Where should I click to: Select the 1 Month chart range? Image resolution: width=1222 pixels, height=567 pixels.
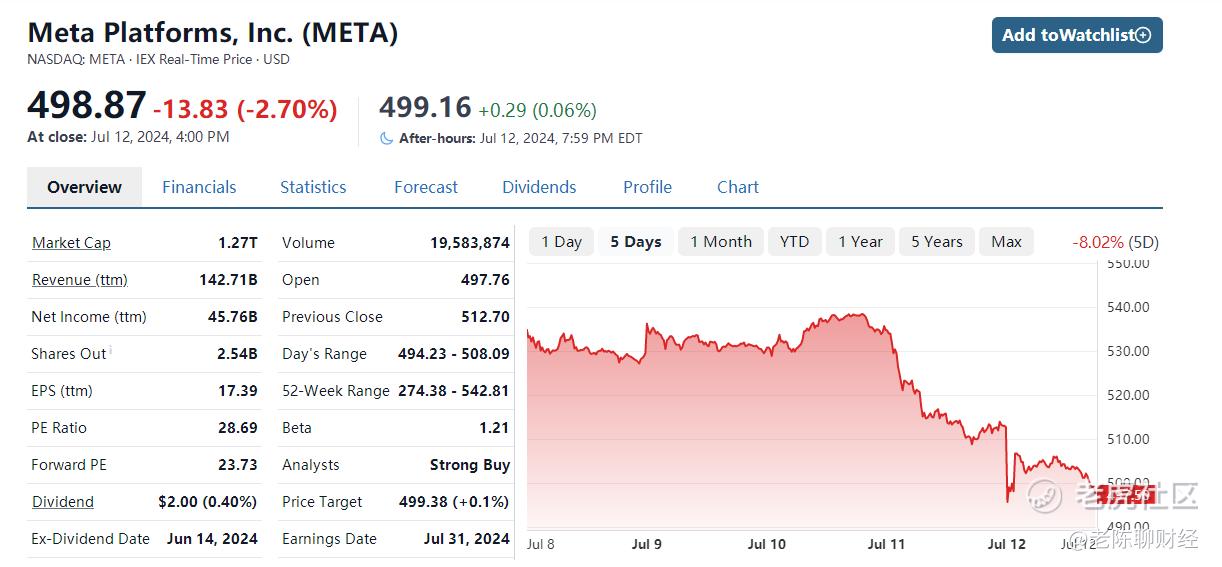[x=721, y=242]
